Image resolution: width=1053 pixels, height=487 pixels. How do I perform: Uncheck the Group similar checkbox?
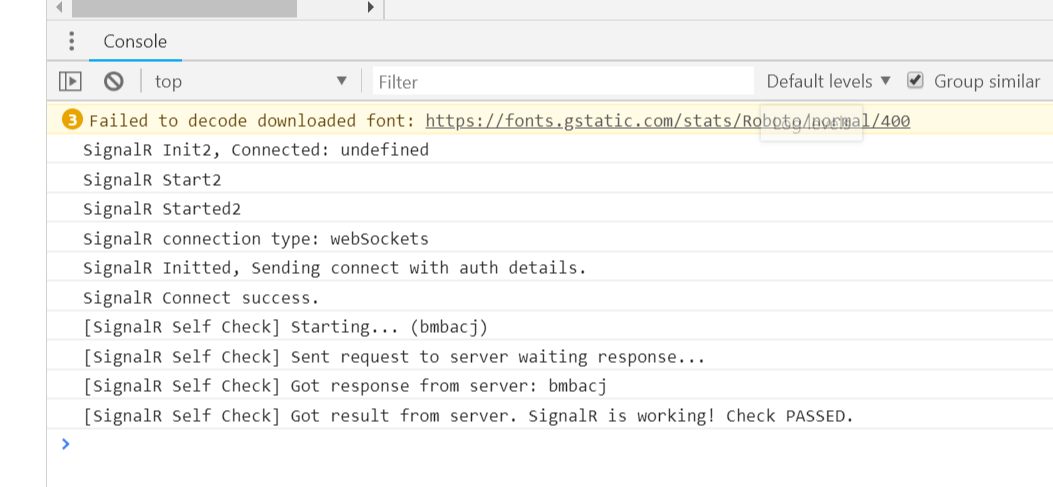pos(915,81)
